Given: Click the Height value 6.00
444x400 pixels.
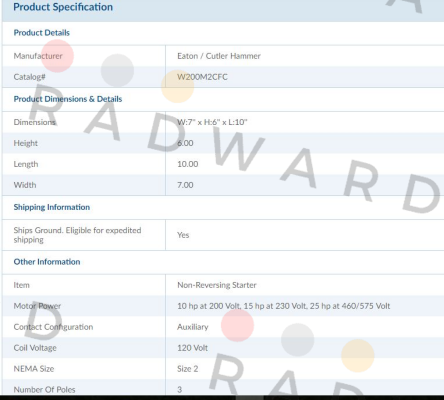Looking at the screenshot, I should pyautogui.click(x=185, y=143).
